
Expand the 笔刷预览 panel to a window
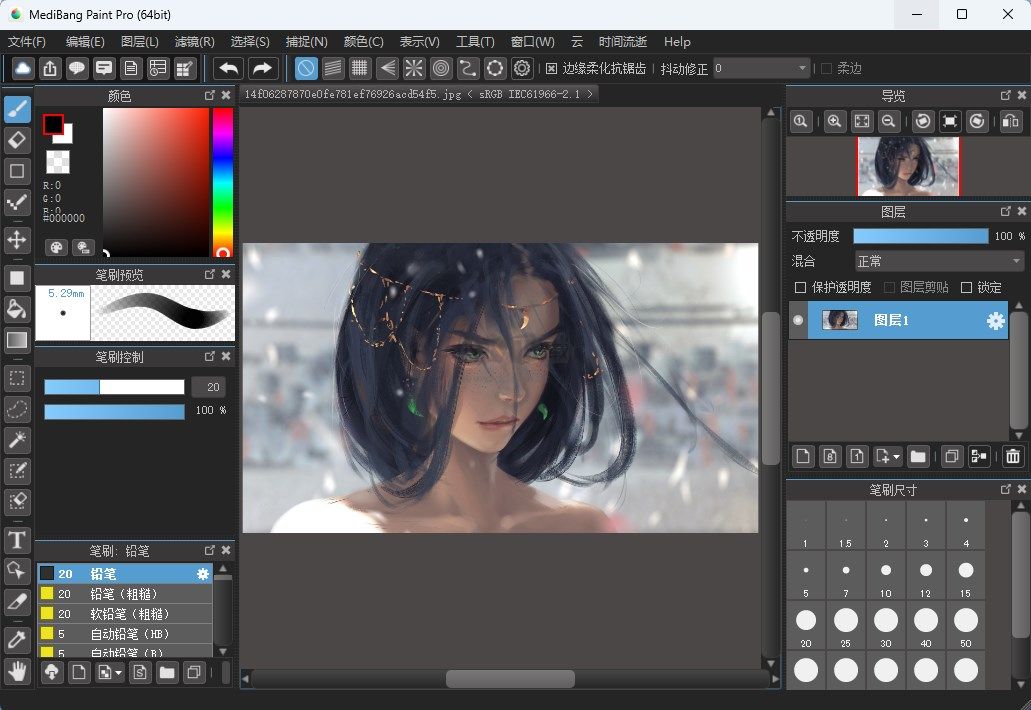pos(209,273)
